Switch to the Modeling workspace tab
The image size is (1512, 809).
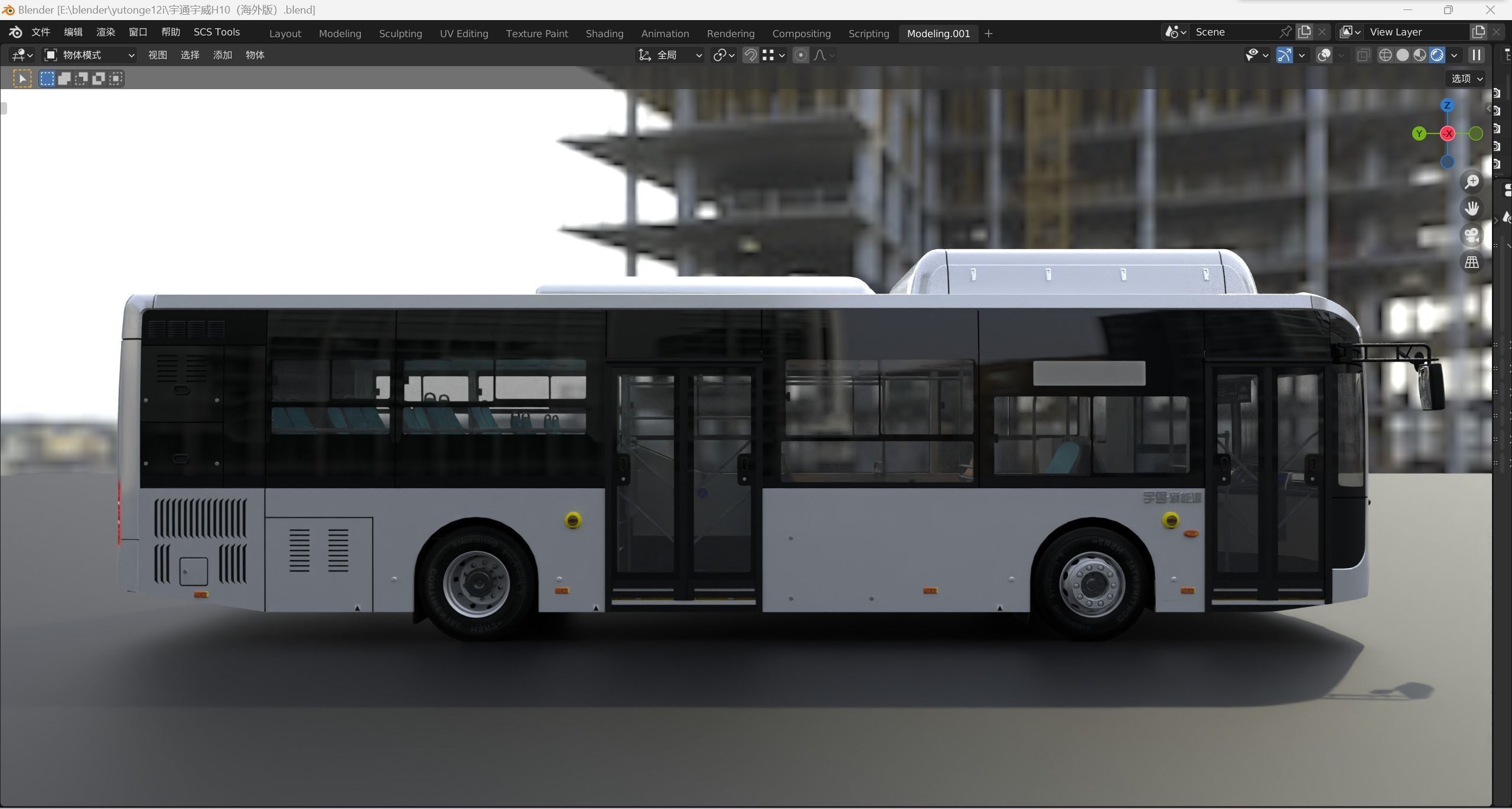(340, 34)
